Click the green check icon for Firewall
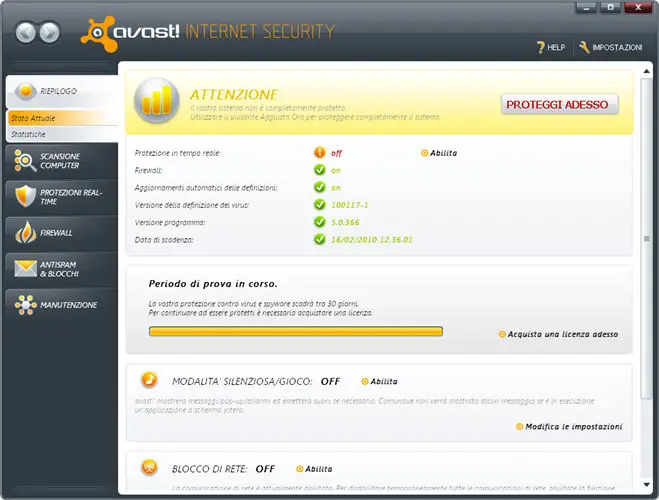The height and width of the screenshot is (500, 659). coord(319,170)
